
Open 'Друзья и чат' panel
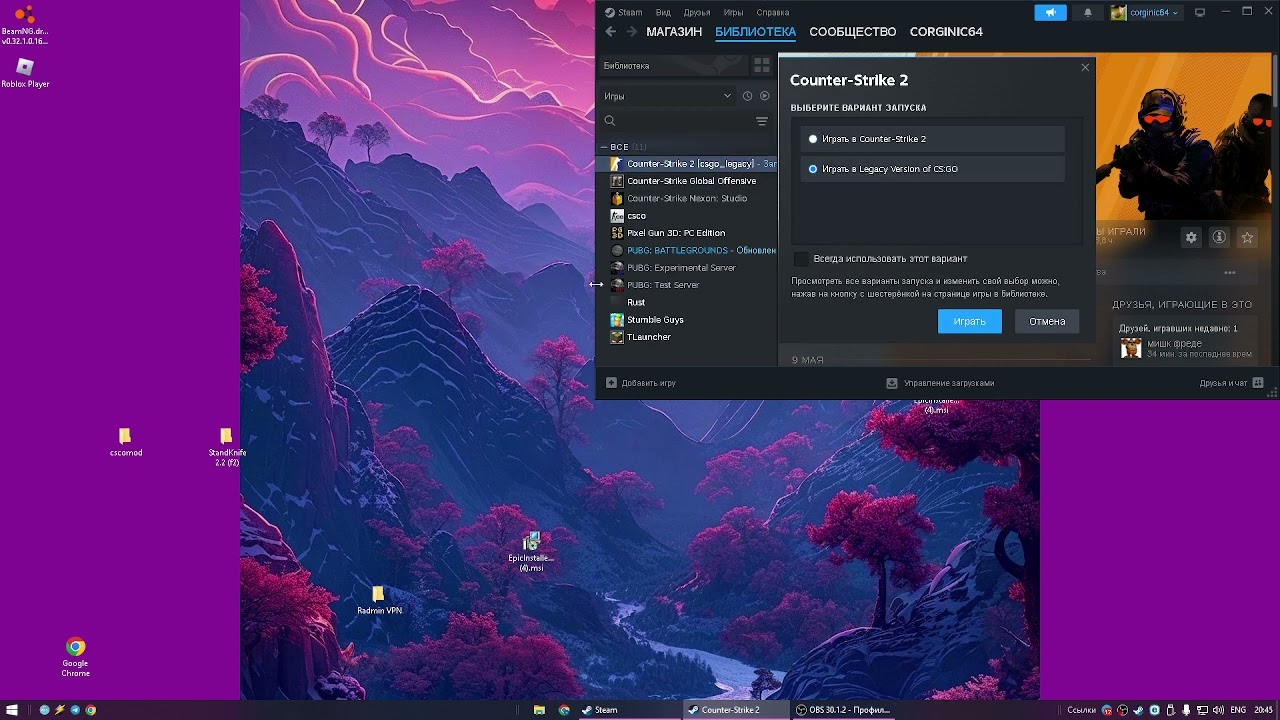1231,383
